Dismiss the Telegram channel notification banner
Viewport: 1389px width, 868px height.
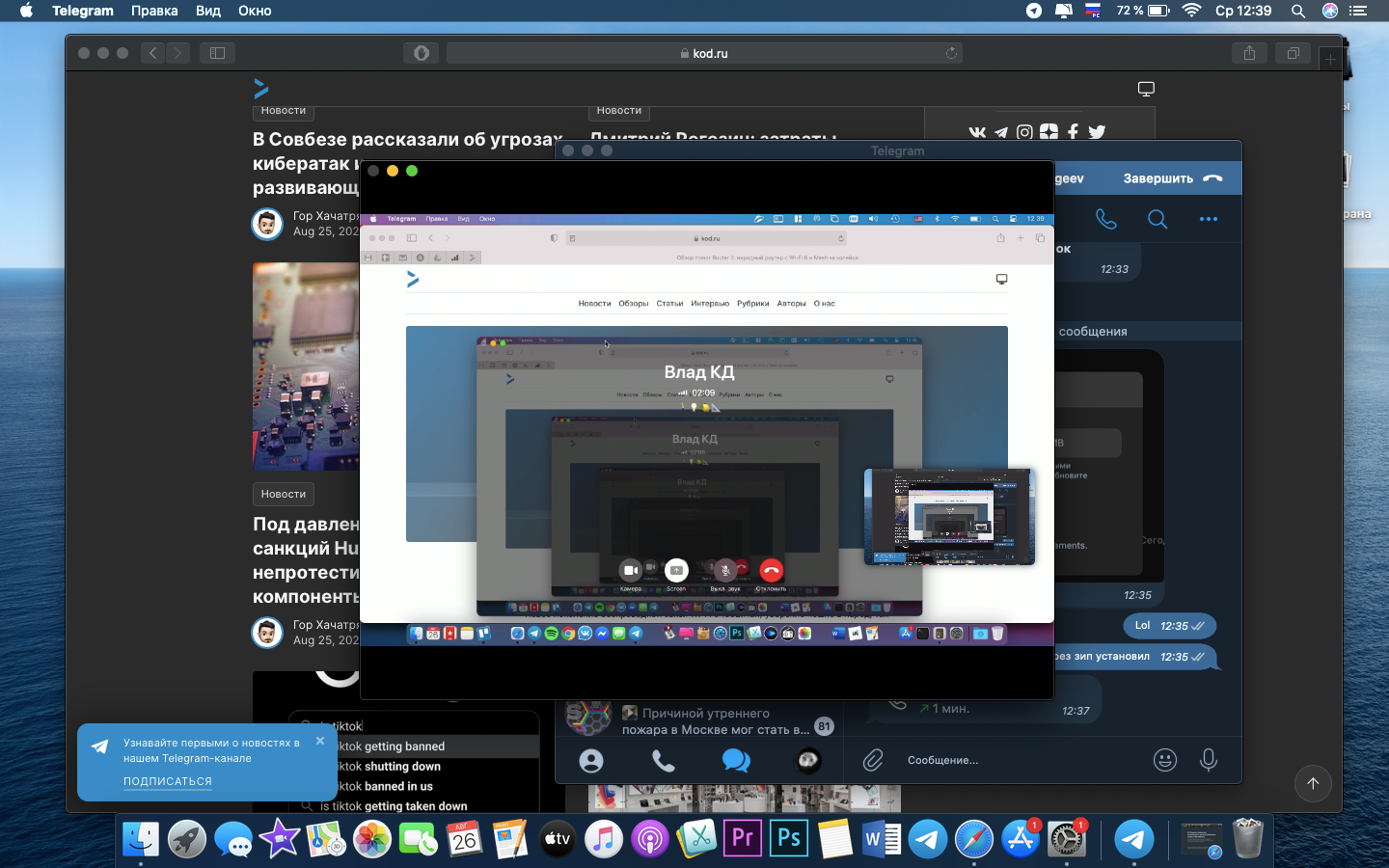click(x=320, y=741)
